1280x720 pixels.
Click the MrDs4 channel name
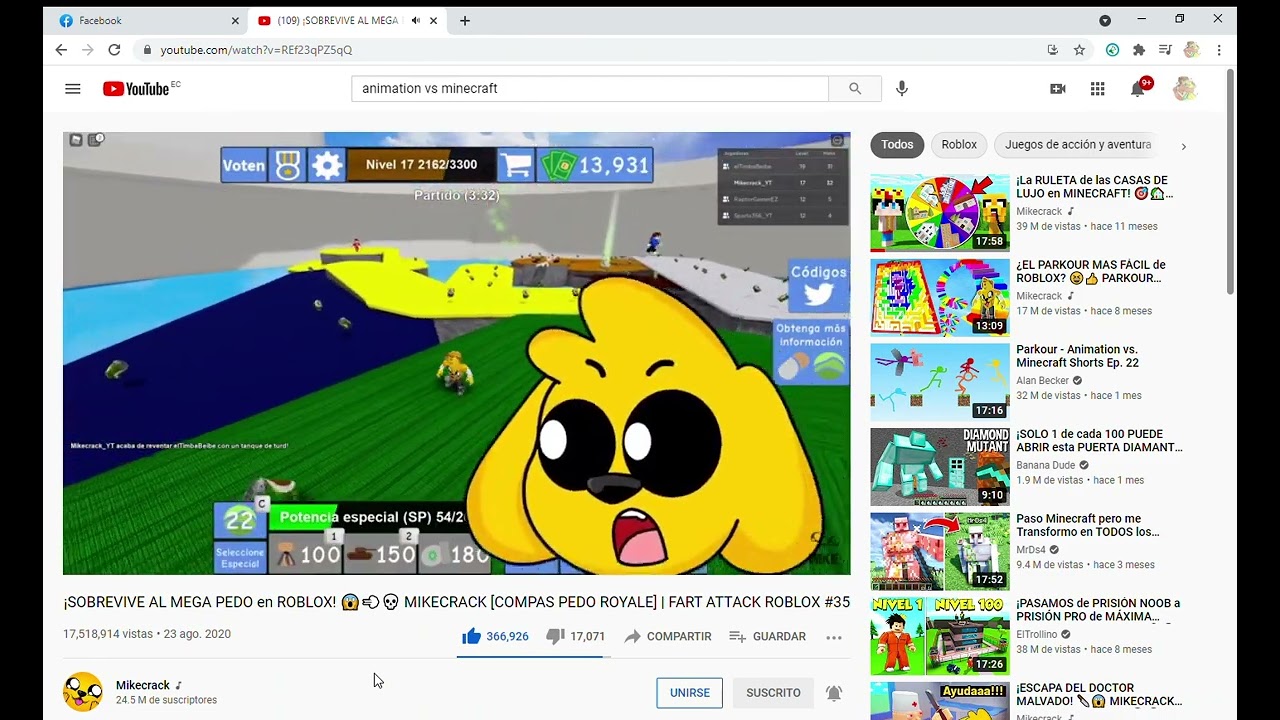pos(1031,550)
